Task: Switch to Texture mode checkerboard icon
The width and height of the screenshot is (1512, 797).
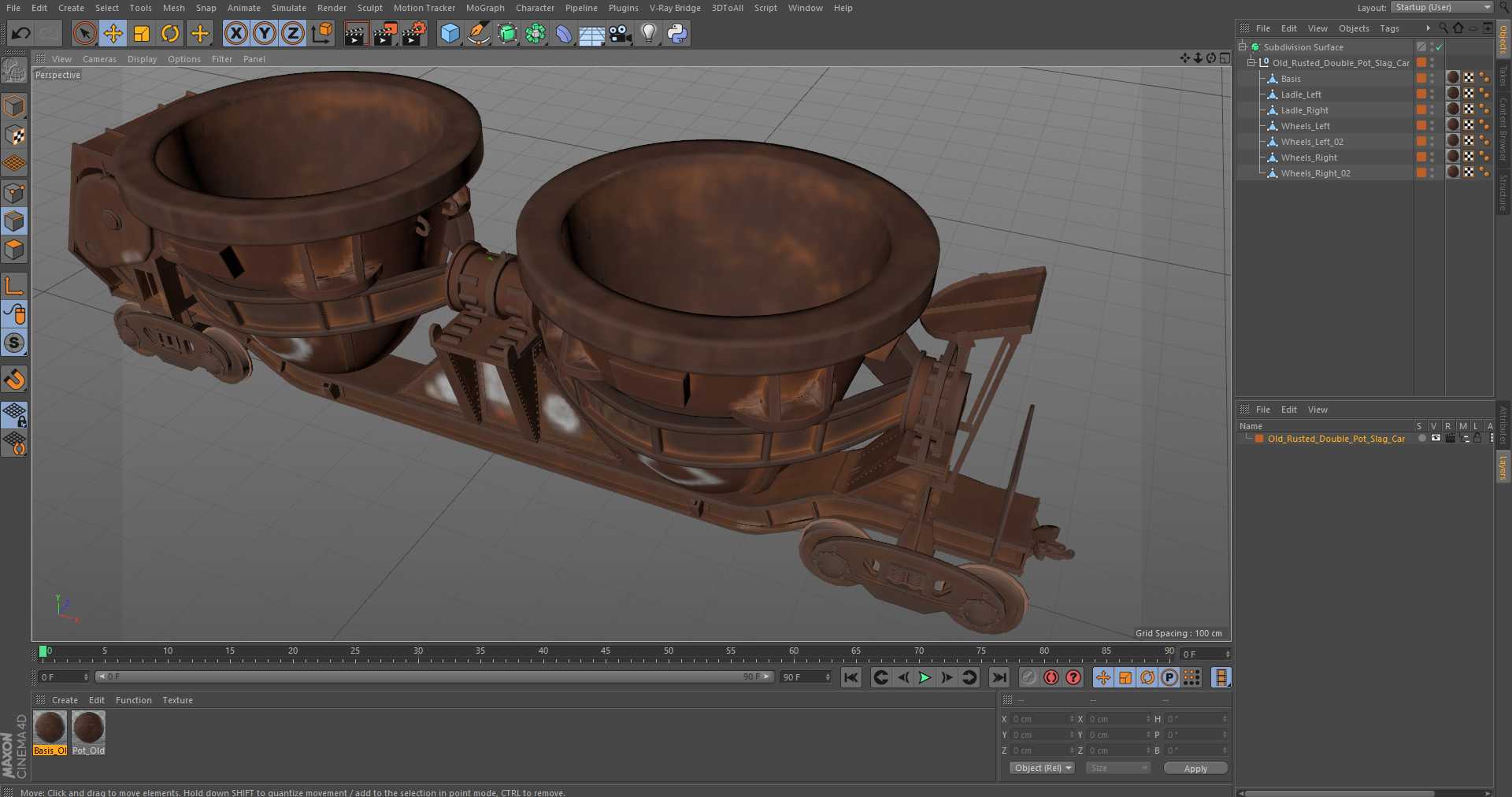Action: tap(14, 135)
